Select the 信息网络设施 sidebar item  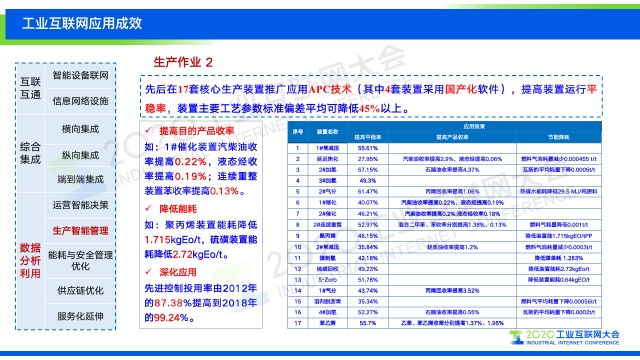point(80,101)
